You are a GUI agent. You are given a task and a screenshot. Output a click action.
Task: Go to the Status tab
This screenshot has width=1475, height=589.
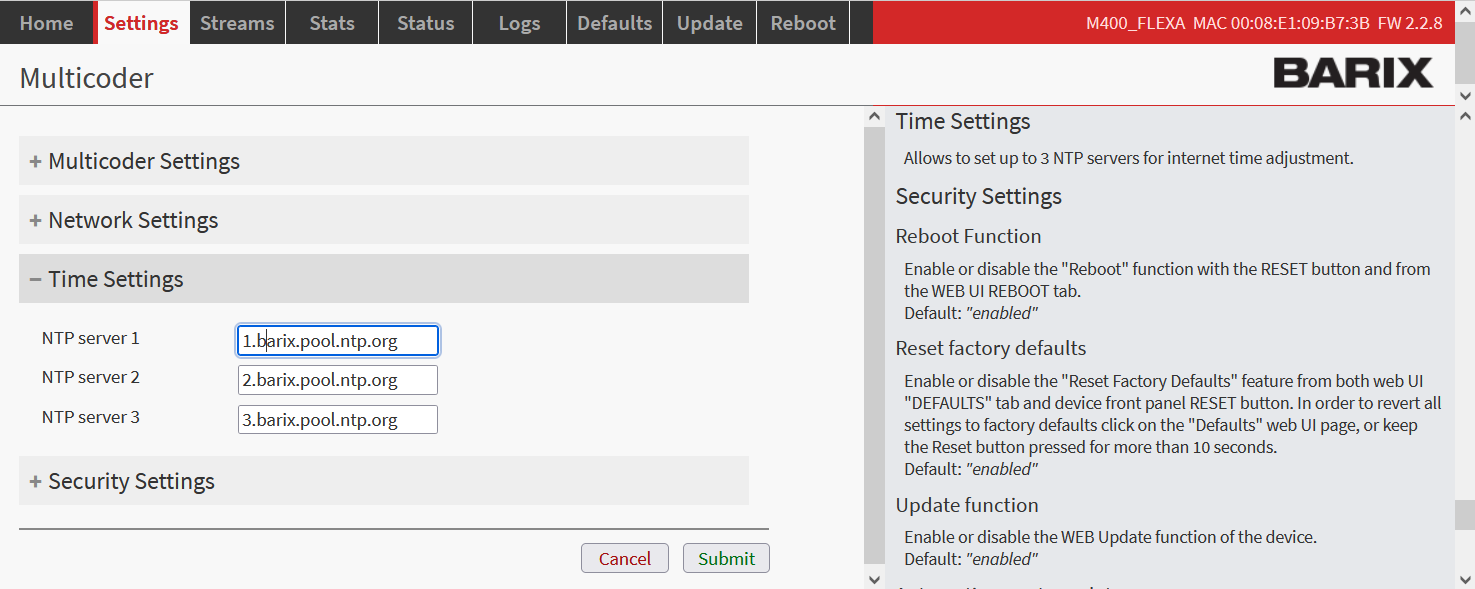(425, 23)
